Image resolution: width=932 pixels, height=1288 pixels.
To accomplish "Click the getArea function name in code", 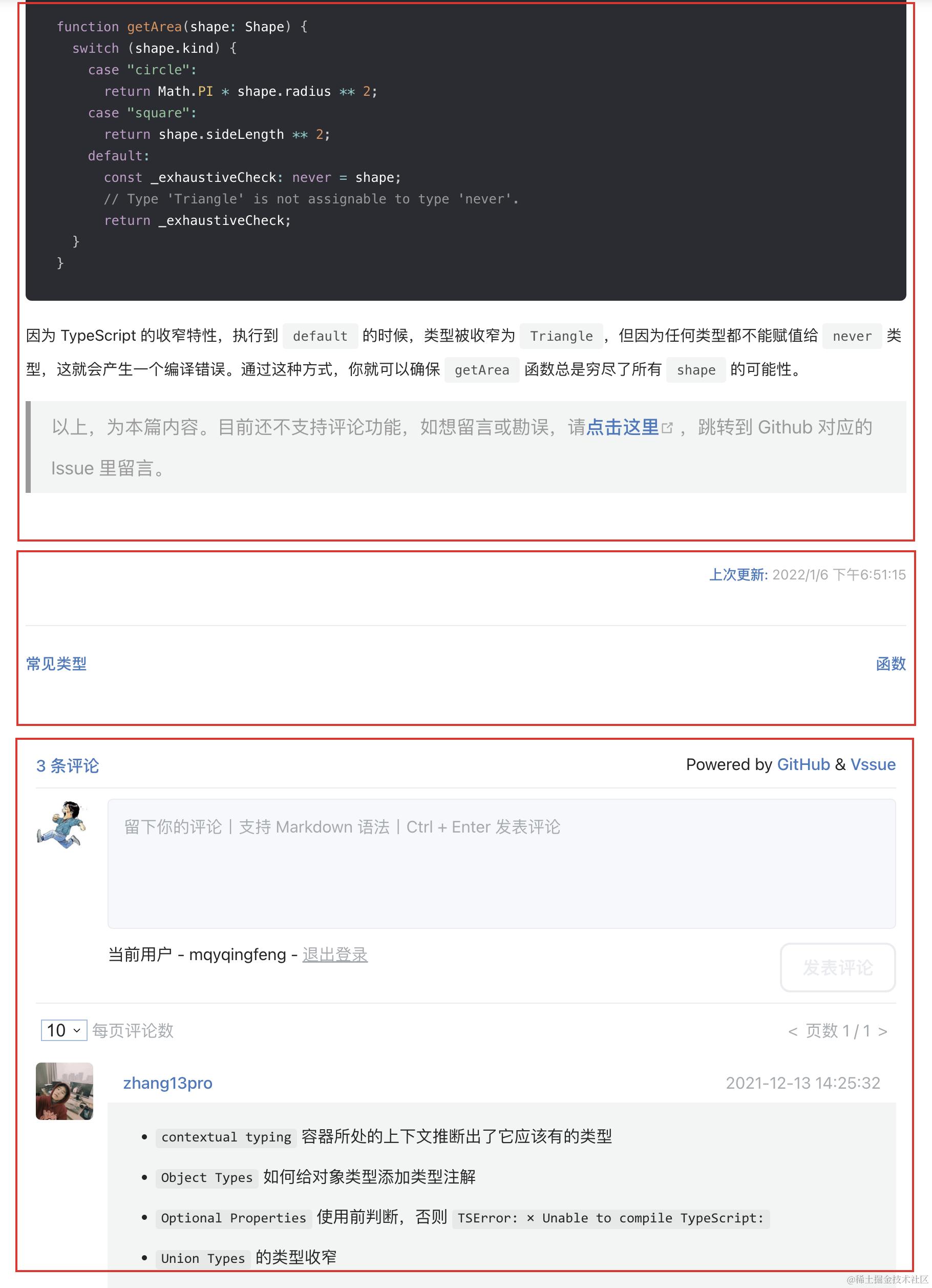I will click(154, 27).
